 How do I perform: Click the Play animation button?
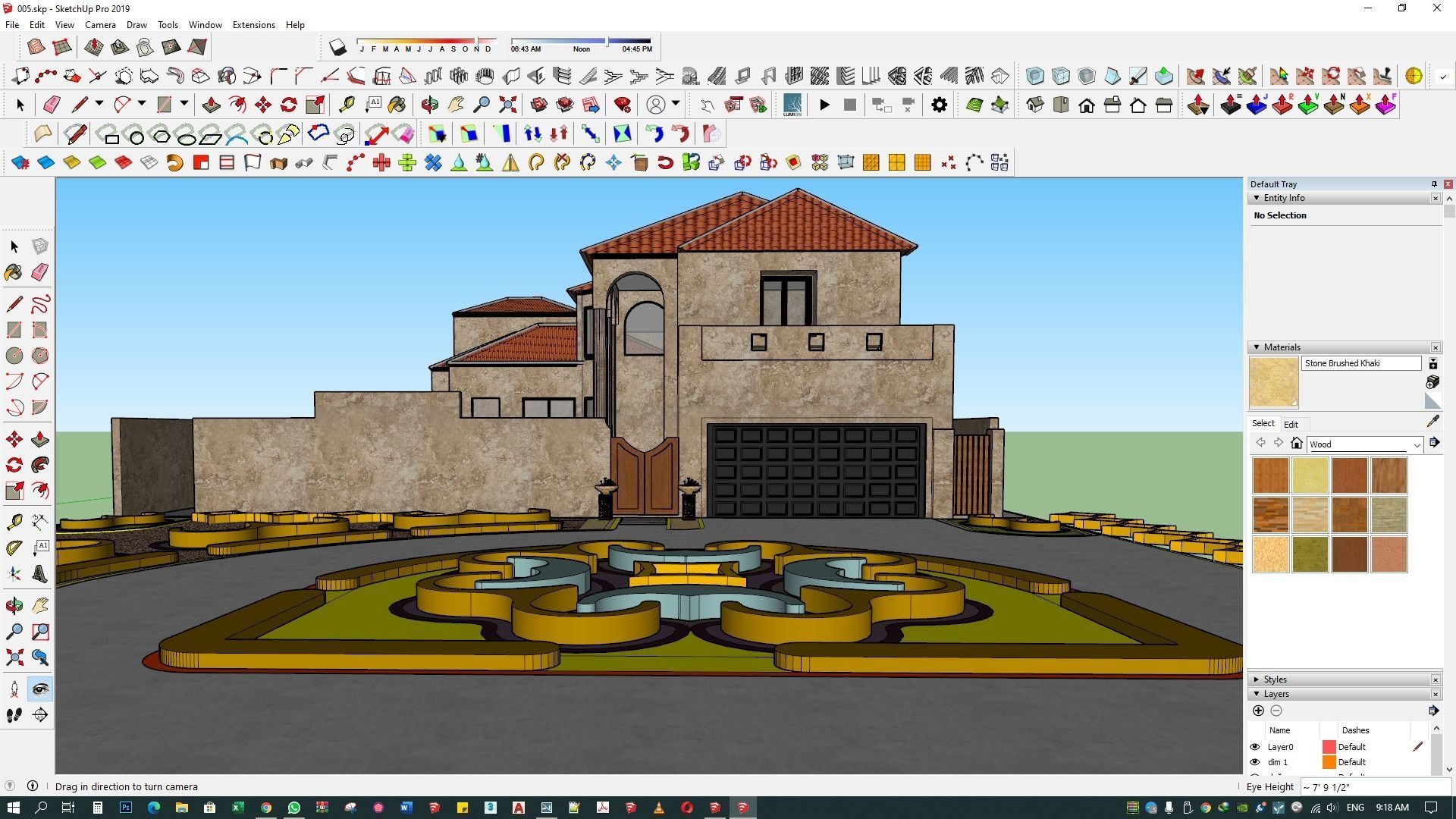coord(824,105)
